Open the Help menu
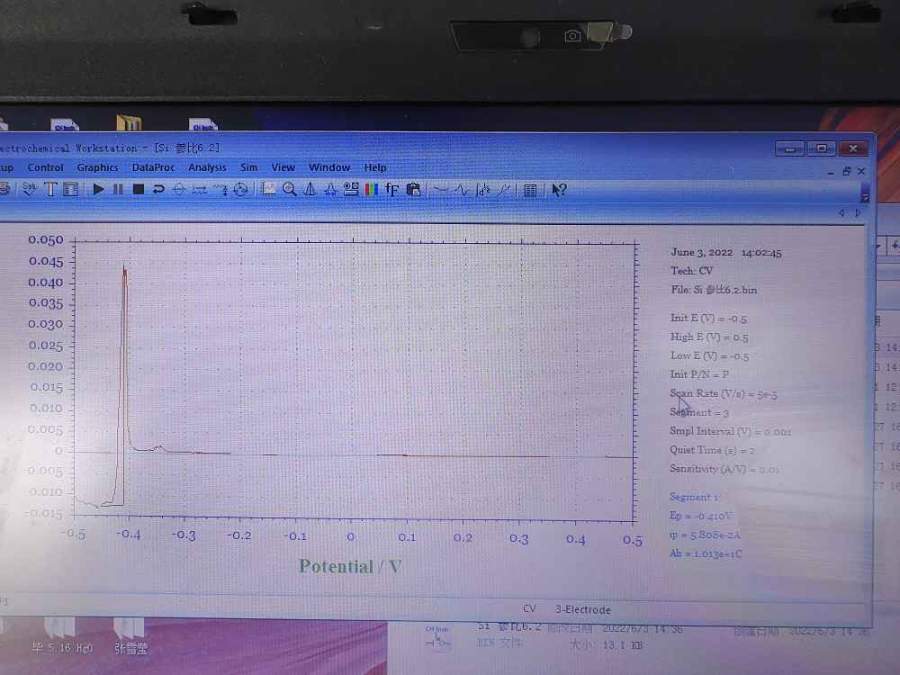The image size is (900, 675). [375, 167]
